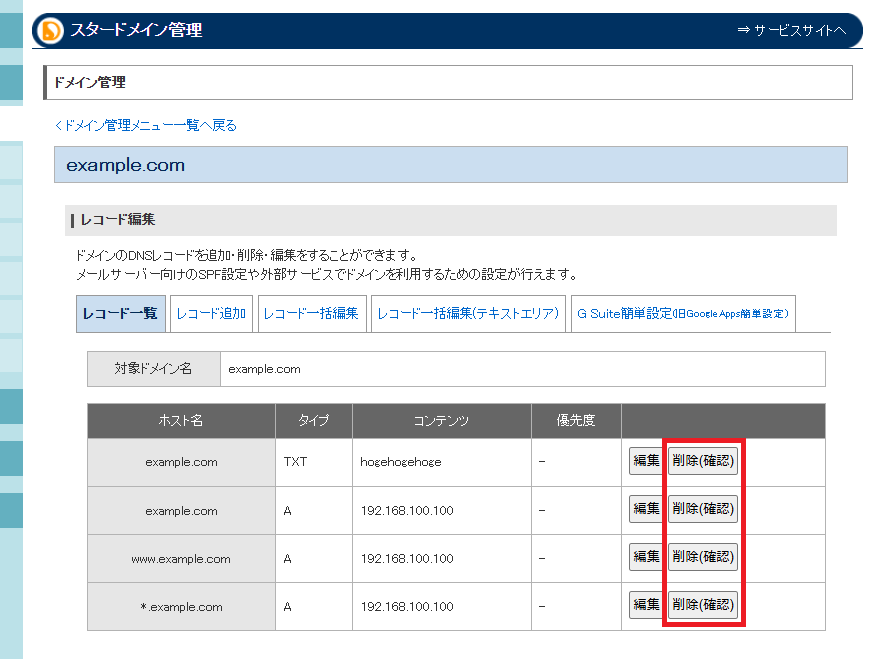Click 編集 for the TXT hogehogehoge record
This screenshot has width=874, height=659.
tap(647, 461)
